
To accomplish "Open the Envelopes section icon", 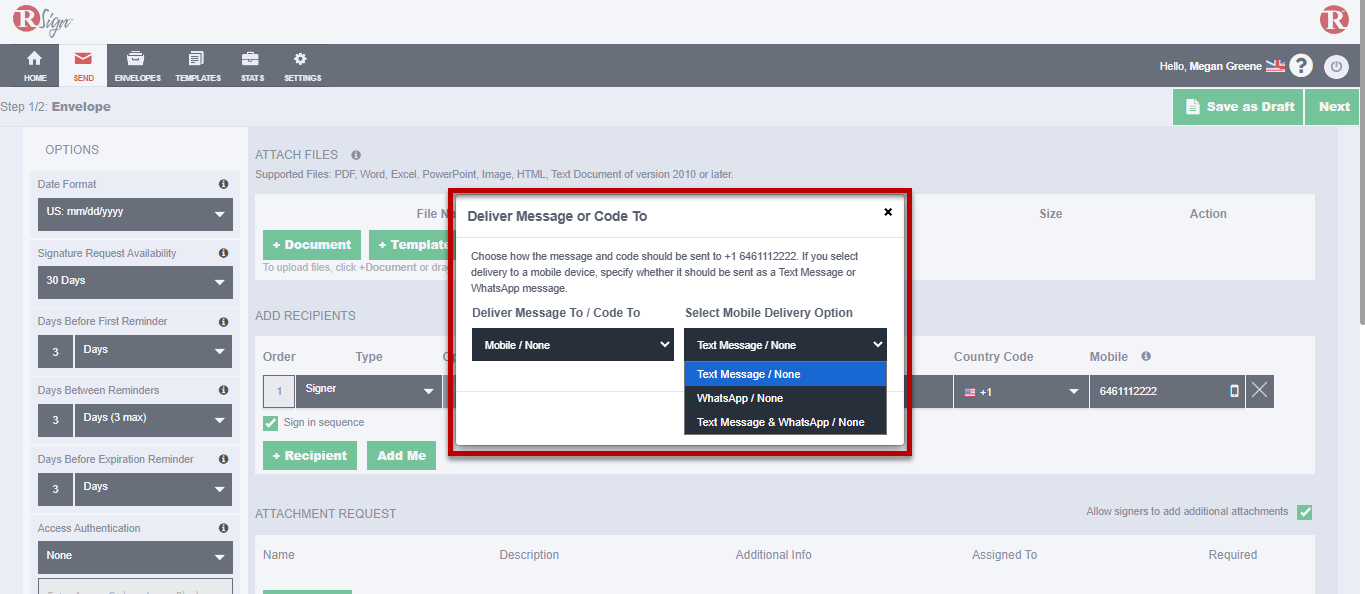I will point(137,59).
